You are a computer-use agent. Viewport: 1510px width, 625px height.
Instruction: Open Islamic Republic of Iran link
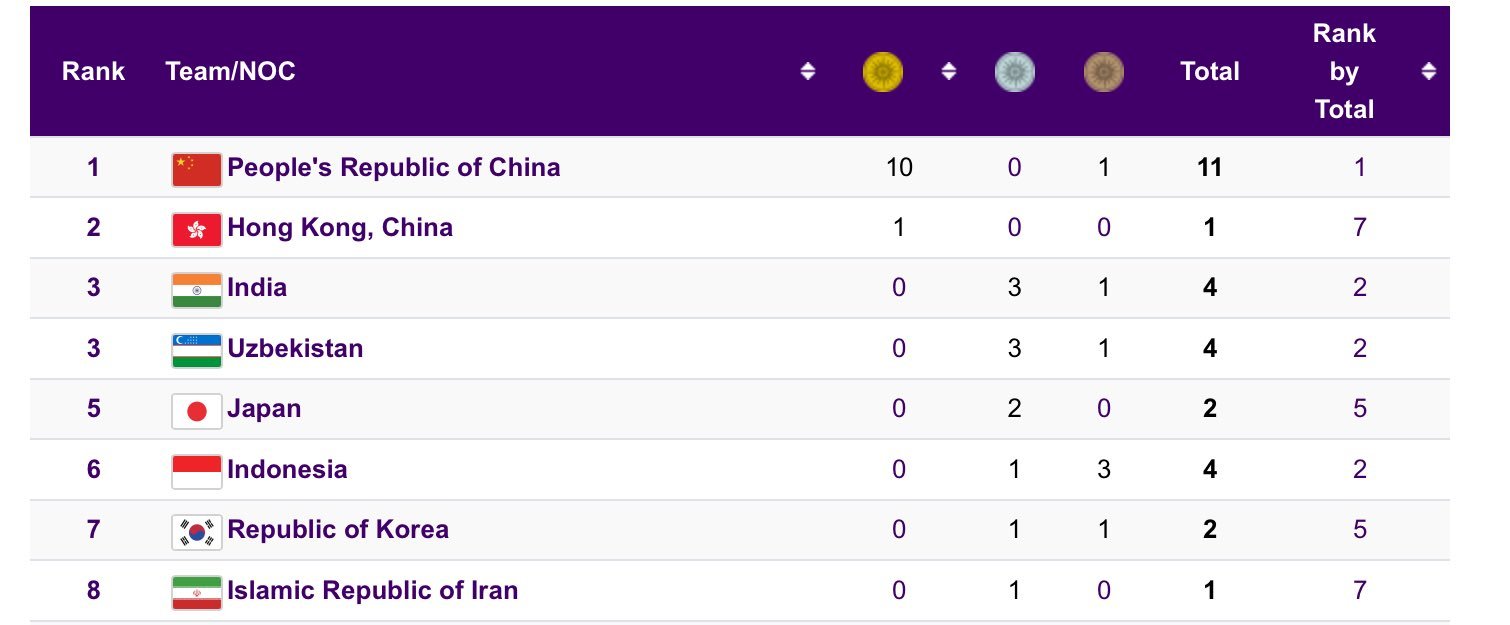pos(372,591)
